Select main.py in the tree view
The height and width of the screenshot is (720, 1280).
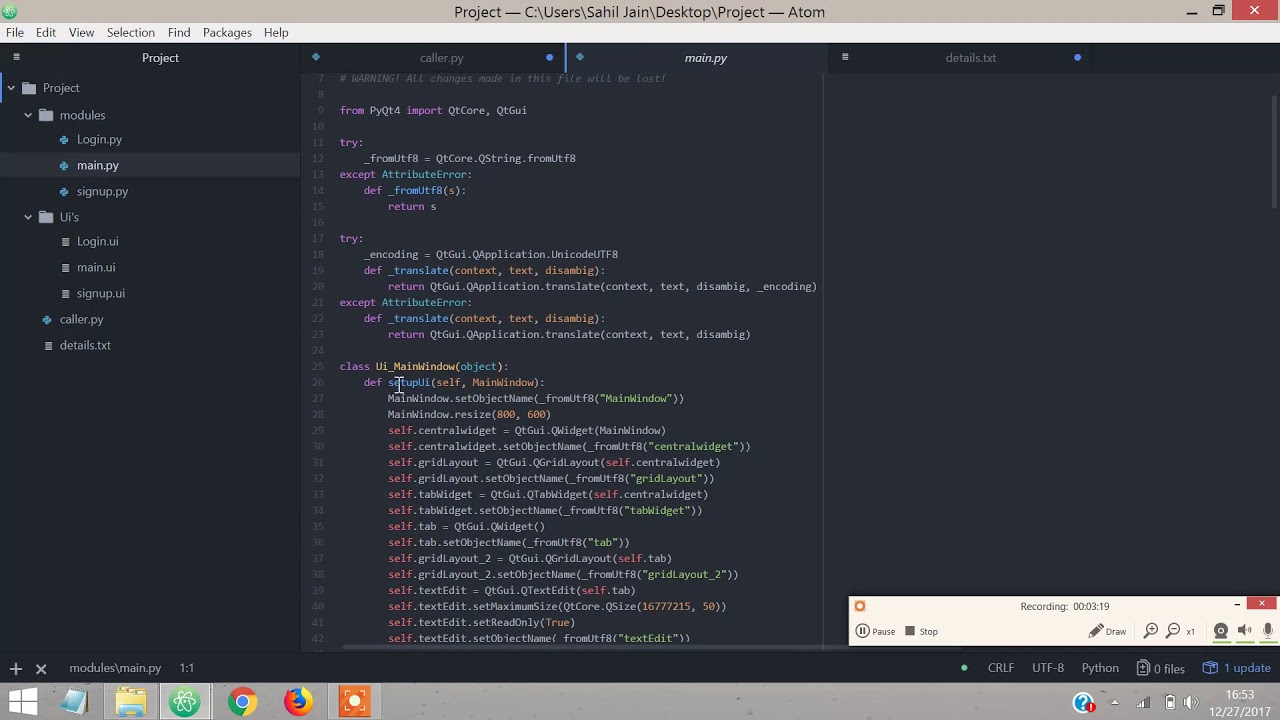click(x=97, y=166)
